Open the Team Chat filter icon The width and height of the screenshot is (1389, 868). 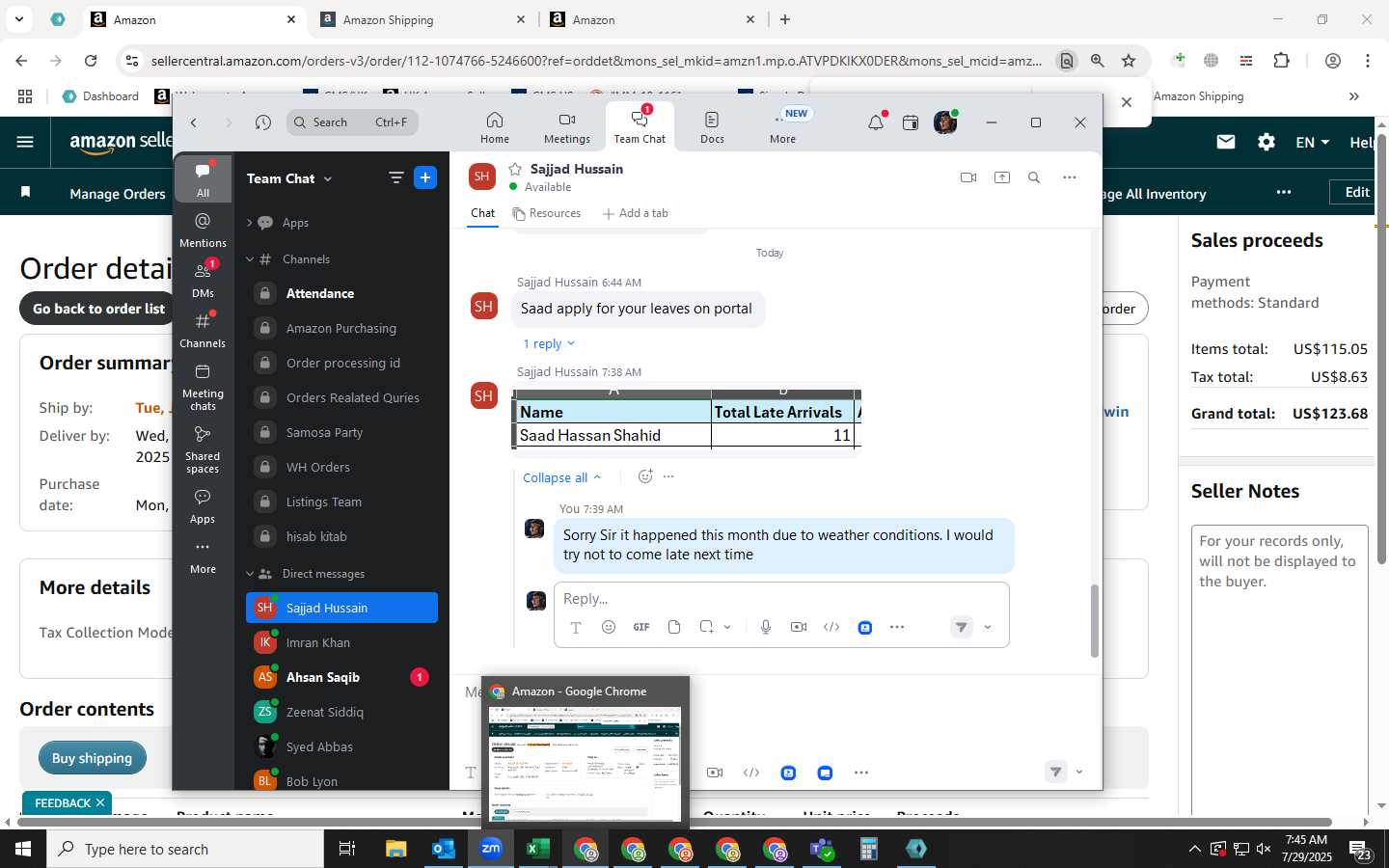coord(395,177)
